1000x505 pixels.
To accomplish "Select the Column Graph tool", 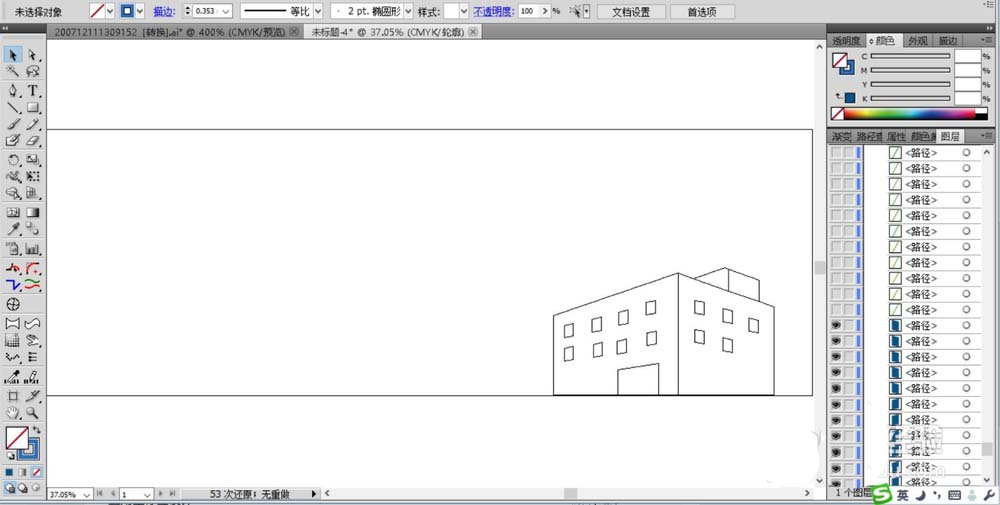I will pyautogui.click(x=33, y=249).
